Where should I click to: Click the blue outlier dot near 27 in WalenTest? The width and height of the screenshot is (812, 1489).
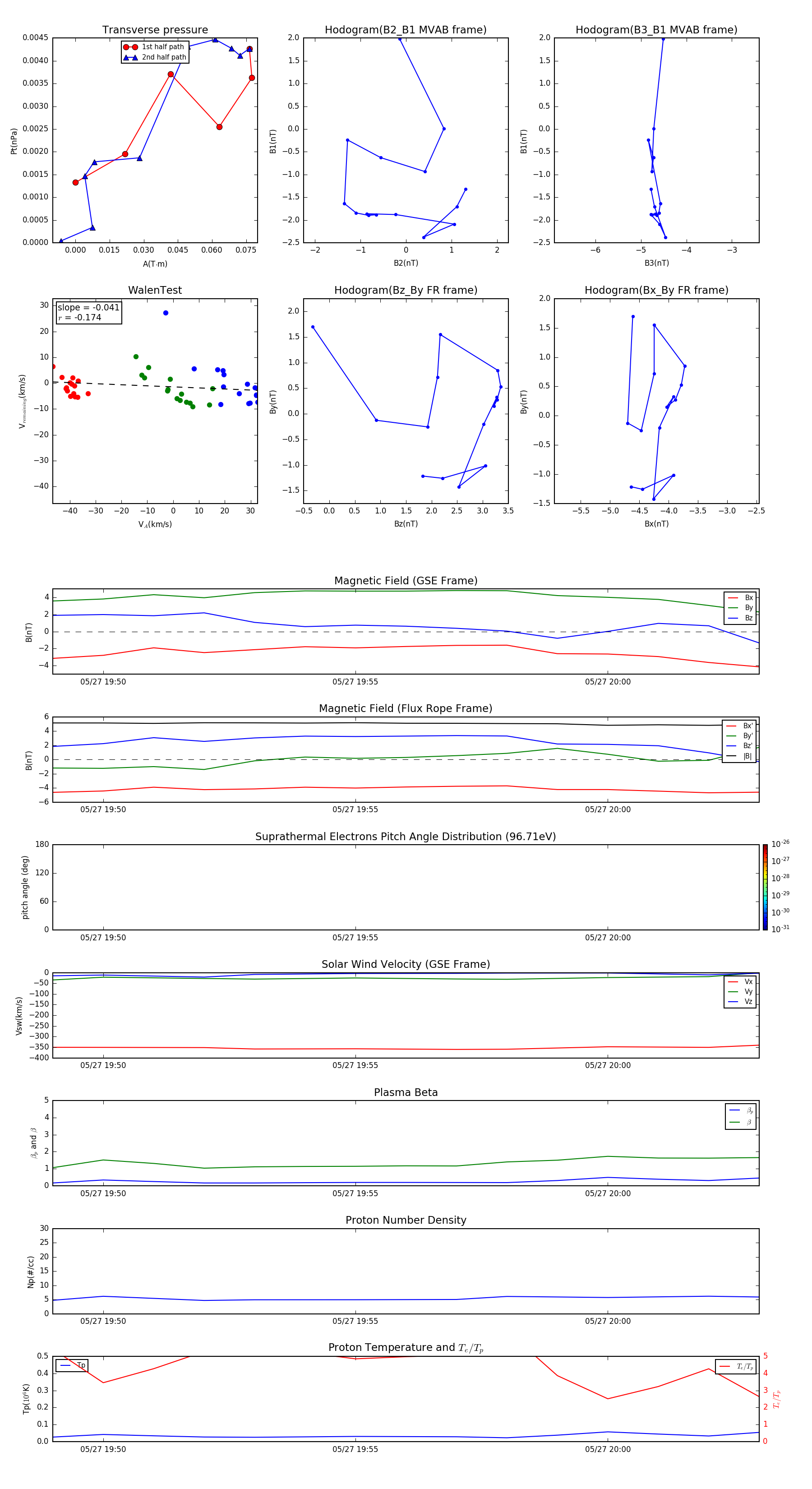tap(166, 313)
